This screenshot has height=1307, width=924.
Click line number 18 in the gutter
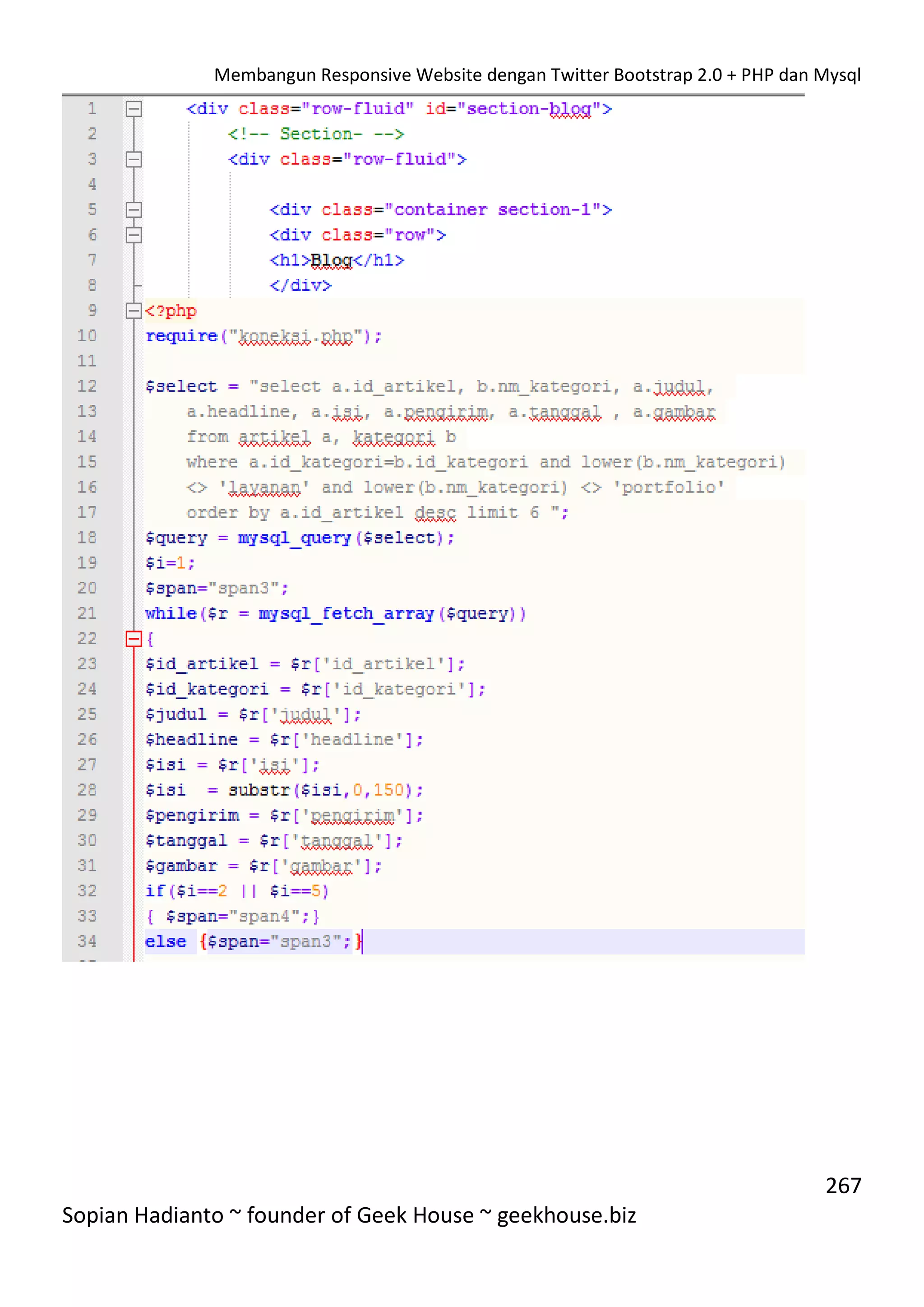(87, 538)
